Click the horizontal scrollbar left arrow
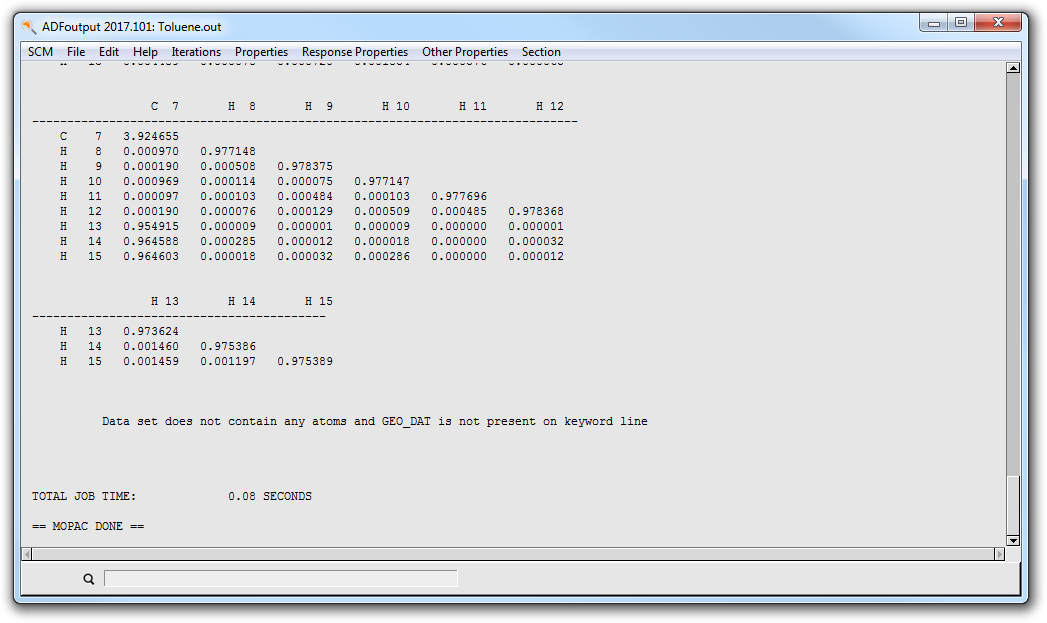Image resolution: width=1047 pixels, height=623 pixels. click(27, 554)
